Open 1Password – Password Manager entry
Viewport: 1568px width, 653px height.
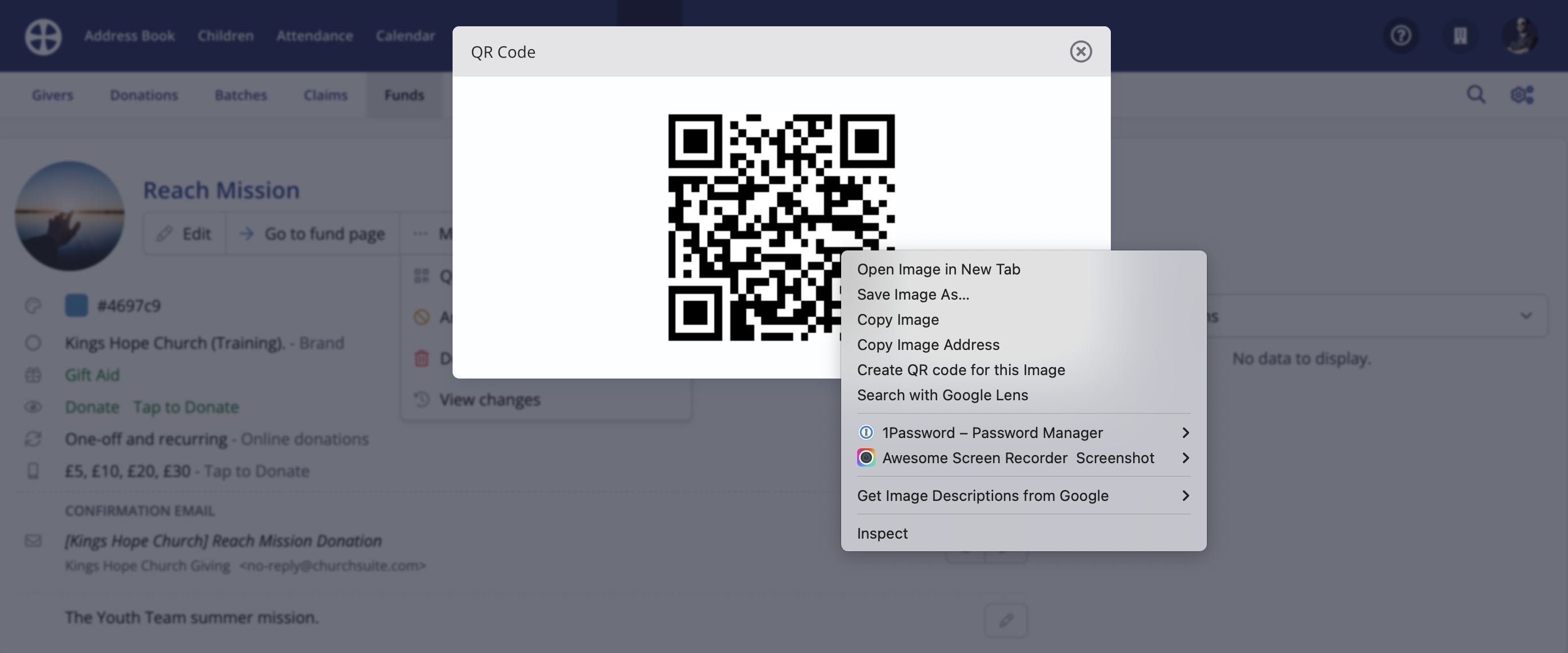(x=1023, y=432)
